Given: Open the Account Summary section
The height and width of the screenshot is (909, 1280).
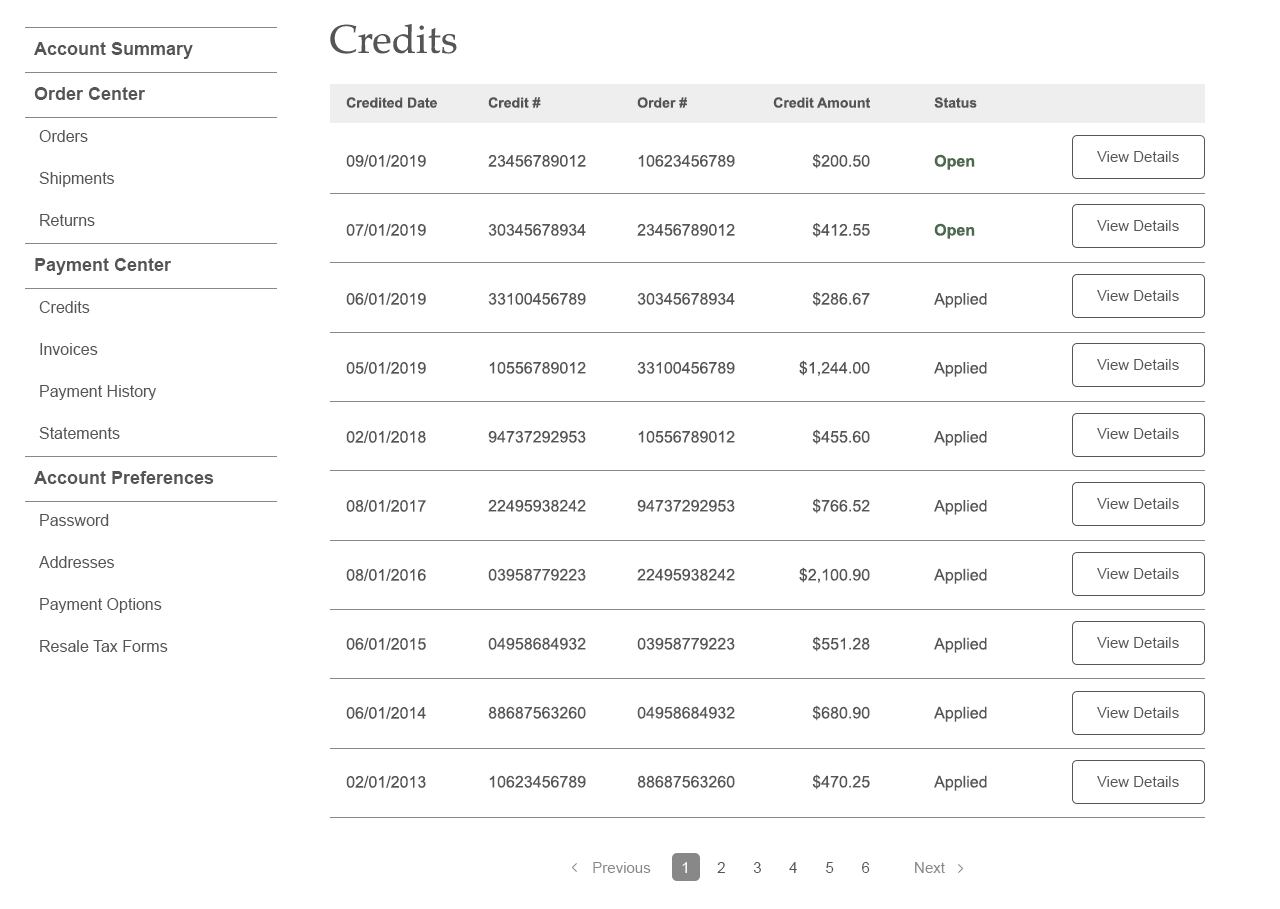Looking at the screenshot, I should pos(113,49).
